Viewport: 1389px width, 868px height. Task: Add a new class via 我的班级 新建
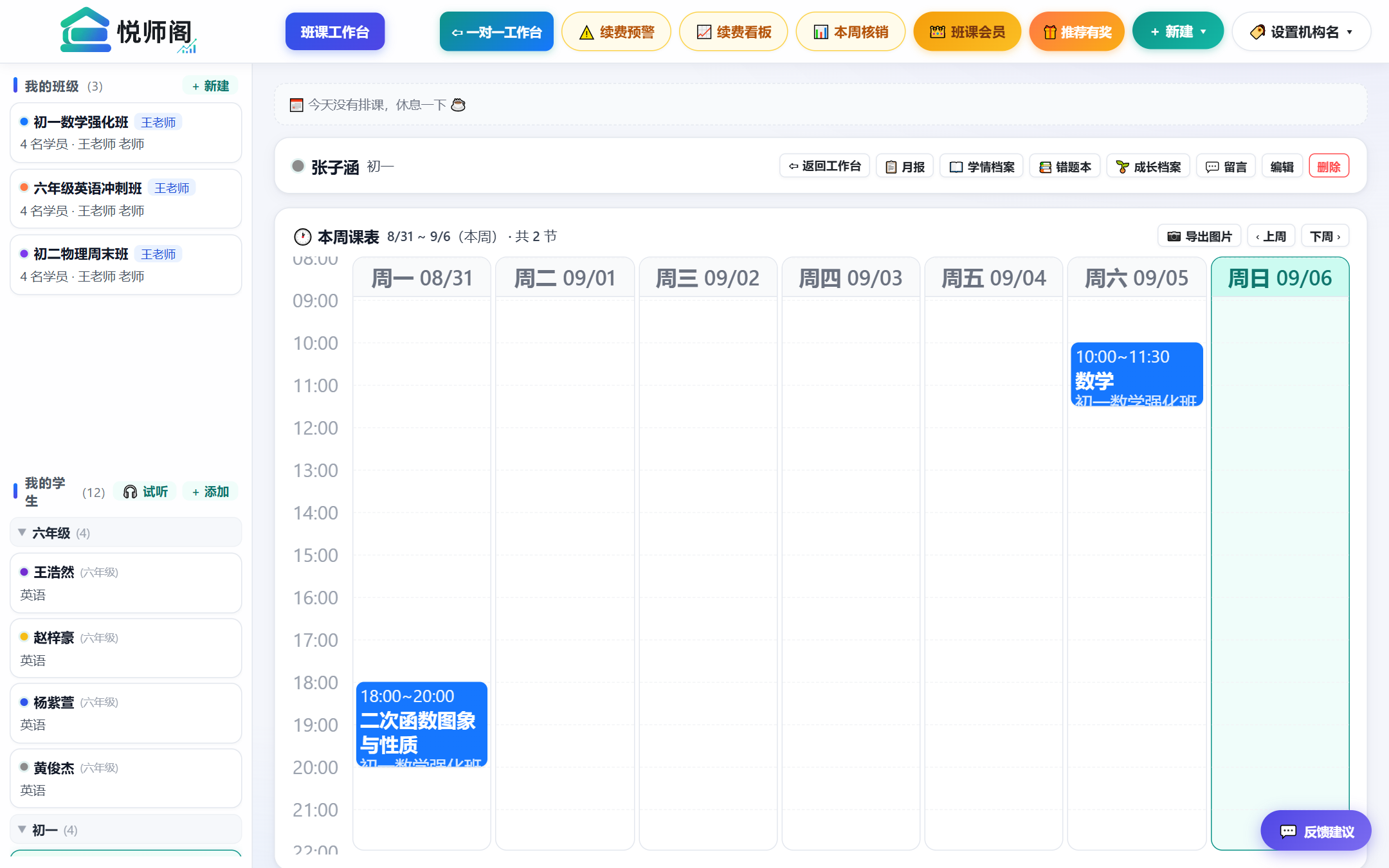coord(211,86)
